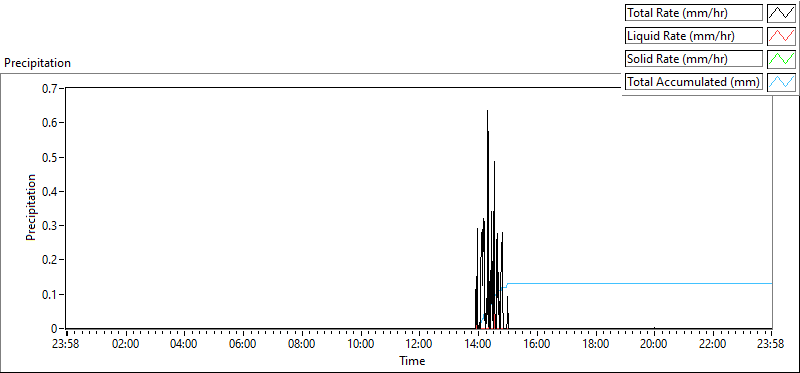Select the Total Accumulated (mm) legend label
800x373 pixels.
point(694,82)
